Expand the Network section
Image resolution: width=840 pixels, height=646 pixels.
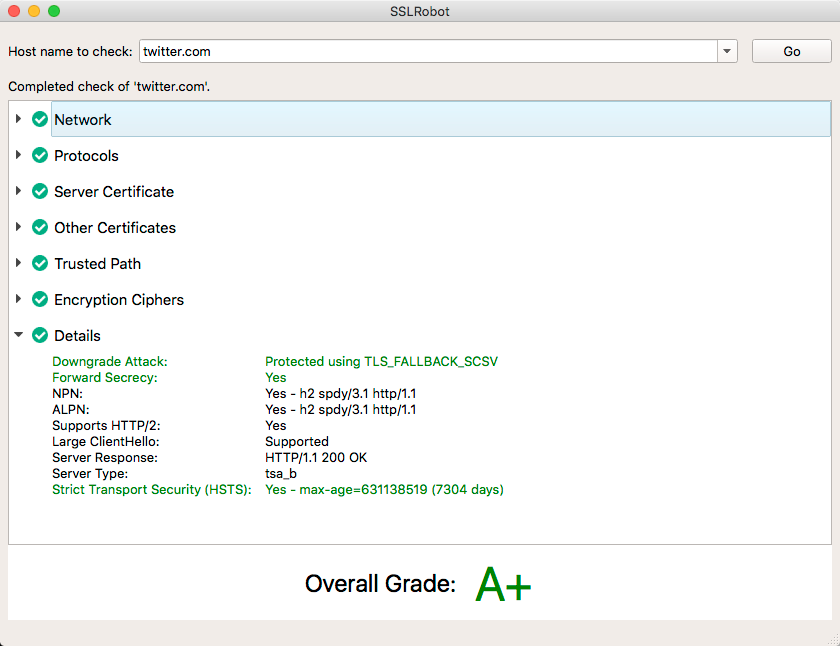click(x=19, y=120)
